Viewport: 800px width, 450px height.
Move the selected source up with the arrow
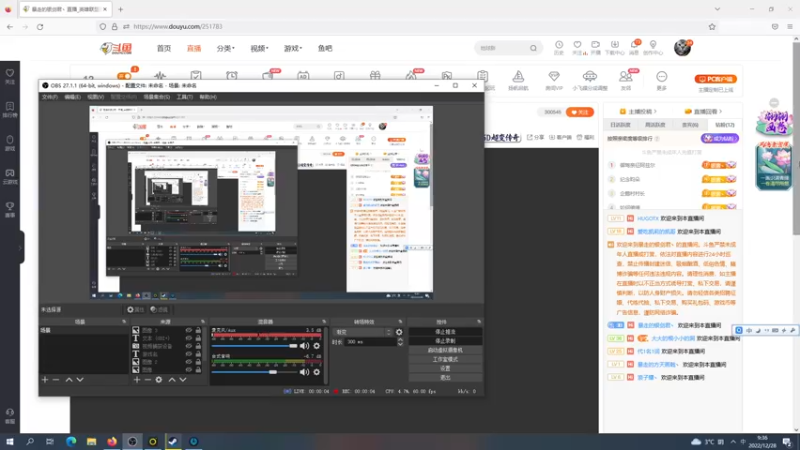pyautogui.click(x=172, y=380)
